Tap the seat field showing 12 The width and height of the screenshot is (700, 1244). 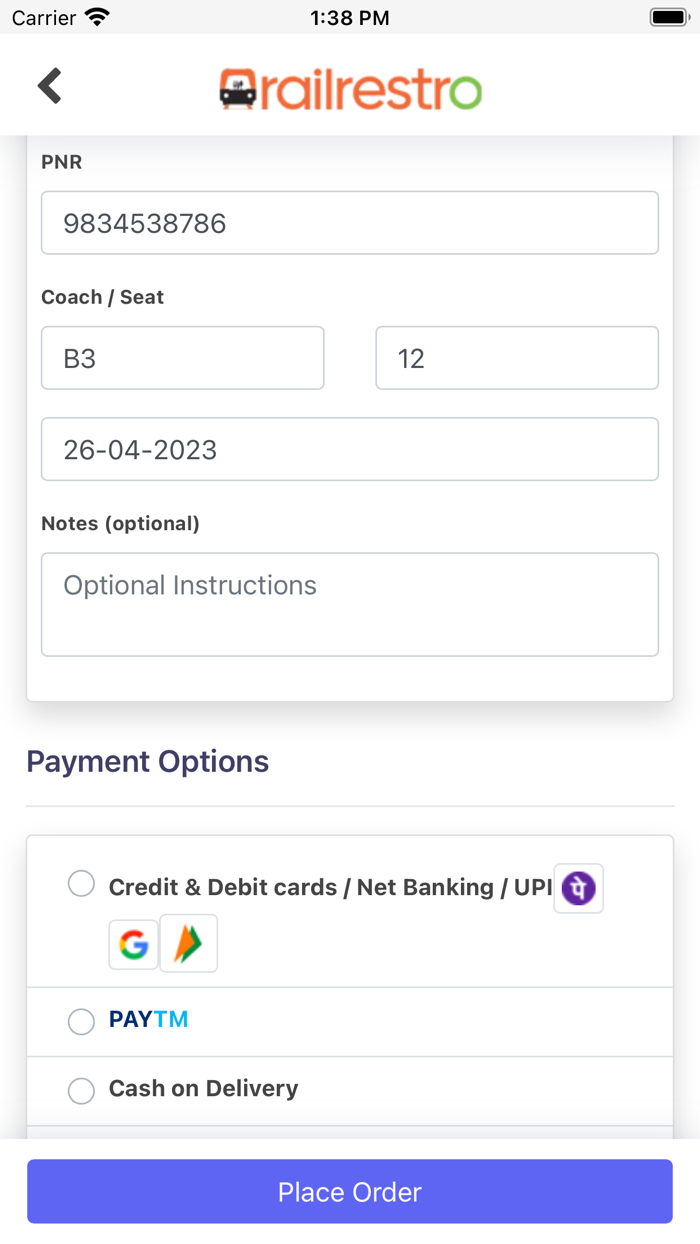pyautogui.click(x=516, y=358)
